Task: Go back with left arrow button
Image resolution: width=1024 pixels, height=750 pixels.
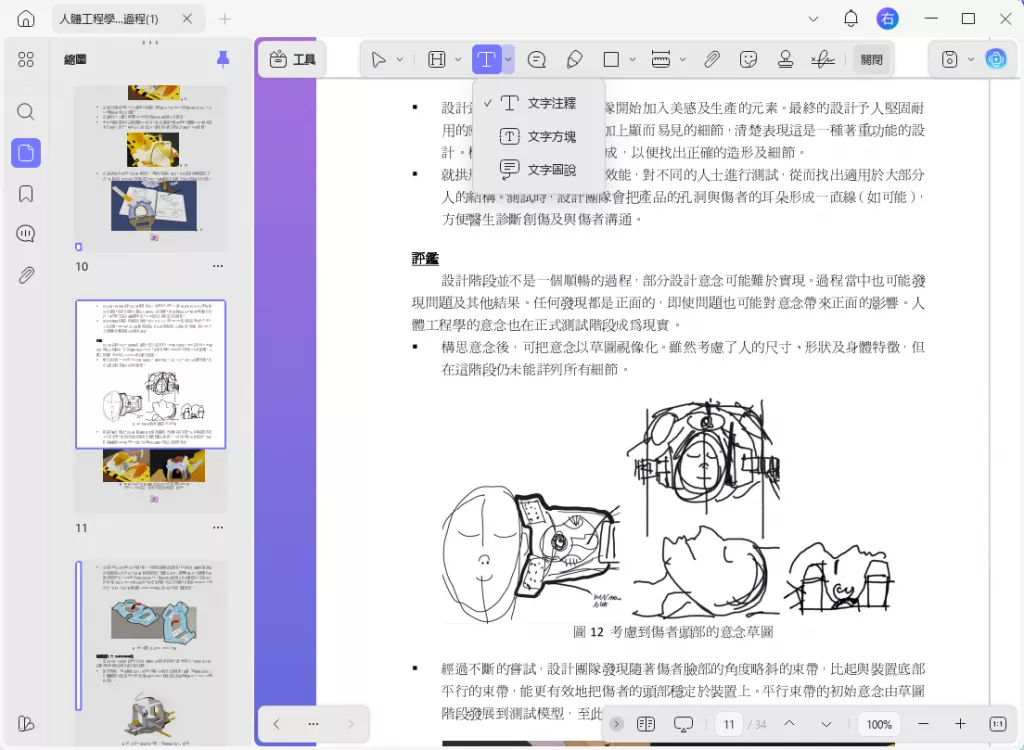Action: 276,724
